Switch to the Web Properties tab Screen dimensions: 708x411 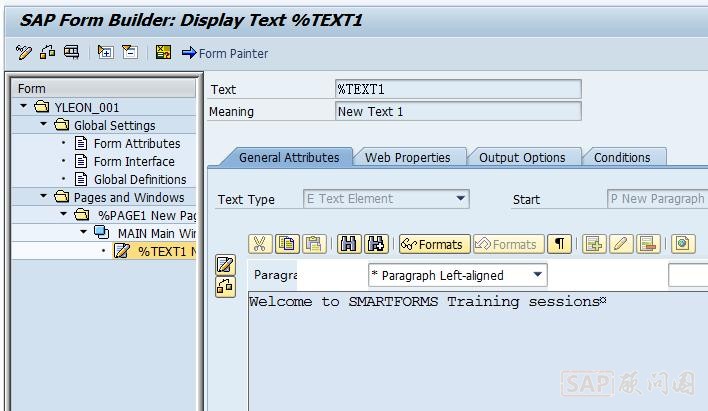point(407,158)
